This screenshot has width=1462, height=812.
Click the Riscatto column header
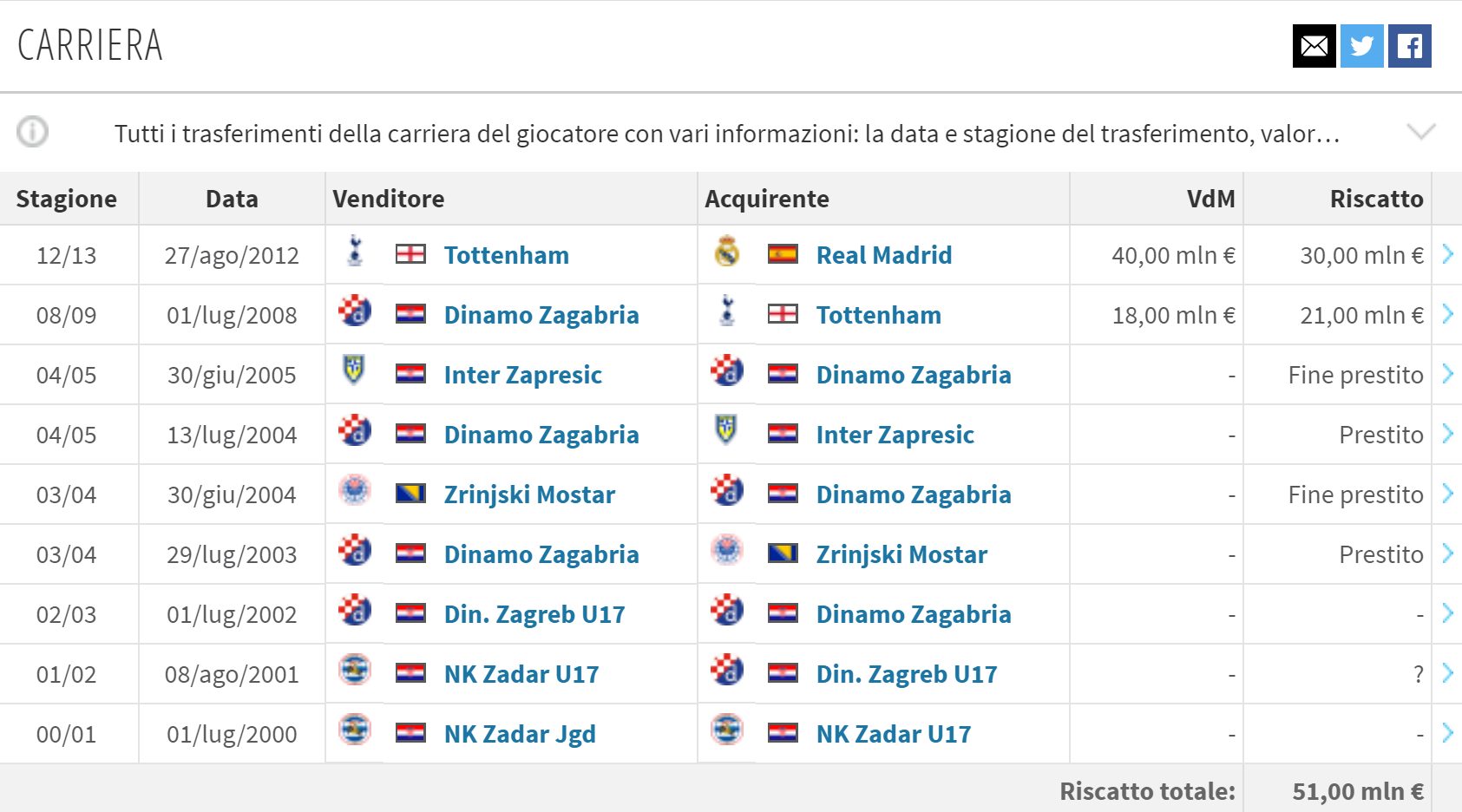coord(1376,199)
